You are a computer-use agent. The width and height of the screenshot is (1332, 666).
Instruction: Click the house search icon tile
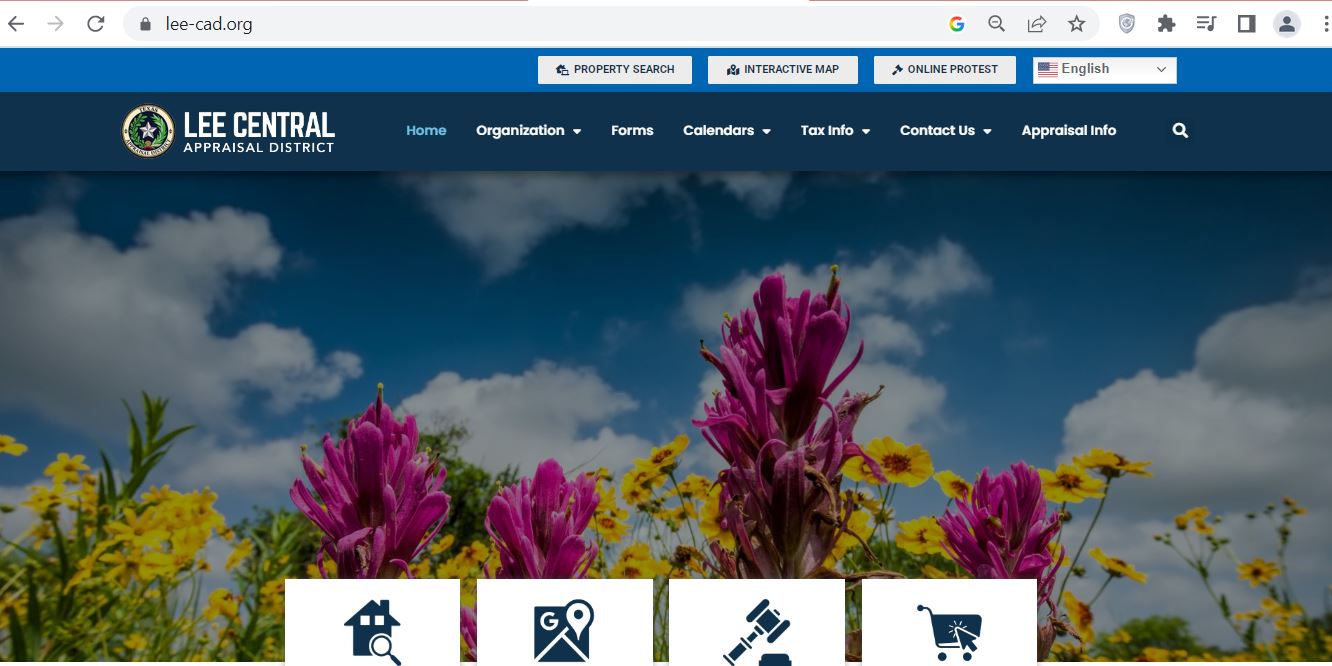pos(372,622)
